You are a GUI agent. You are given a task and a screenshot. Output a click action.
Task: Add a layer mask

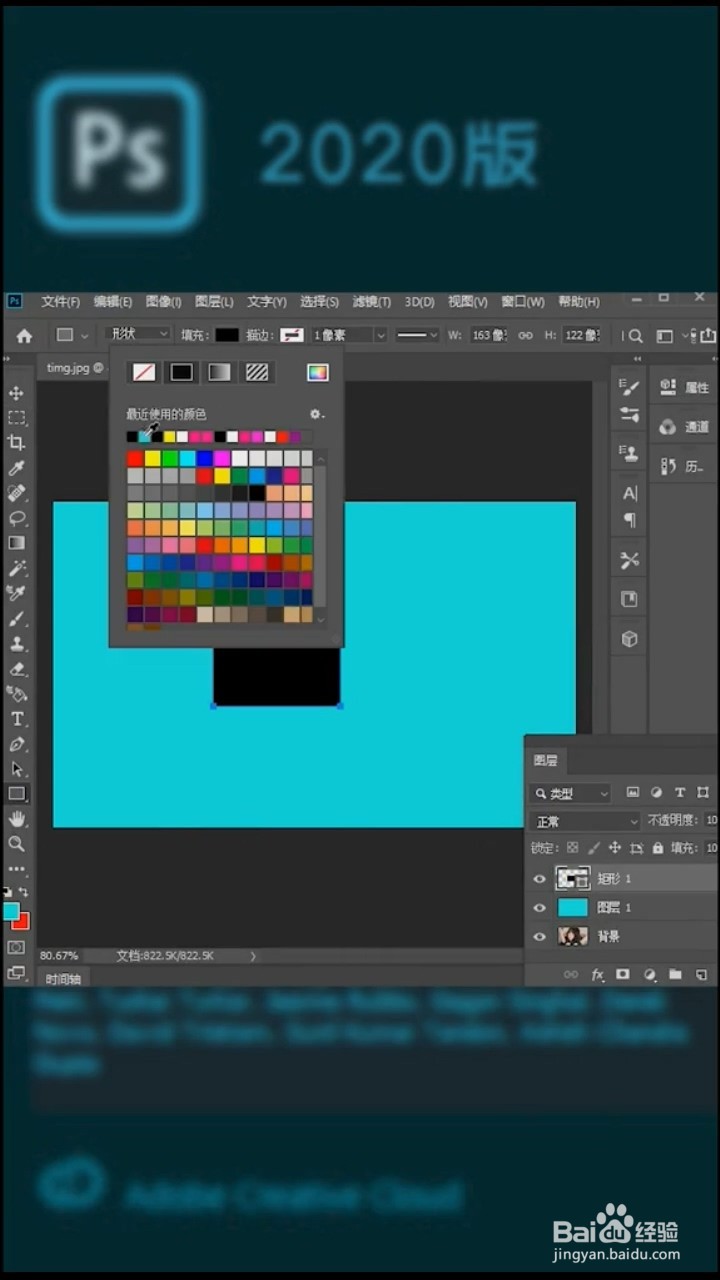623,974
